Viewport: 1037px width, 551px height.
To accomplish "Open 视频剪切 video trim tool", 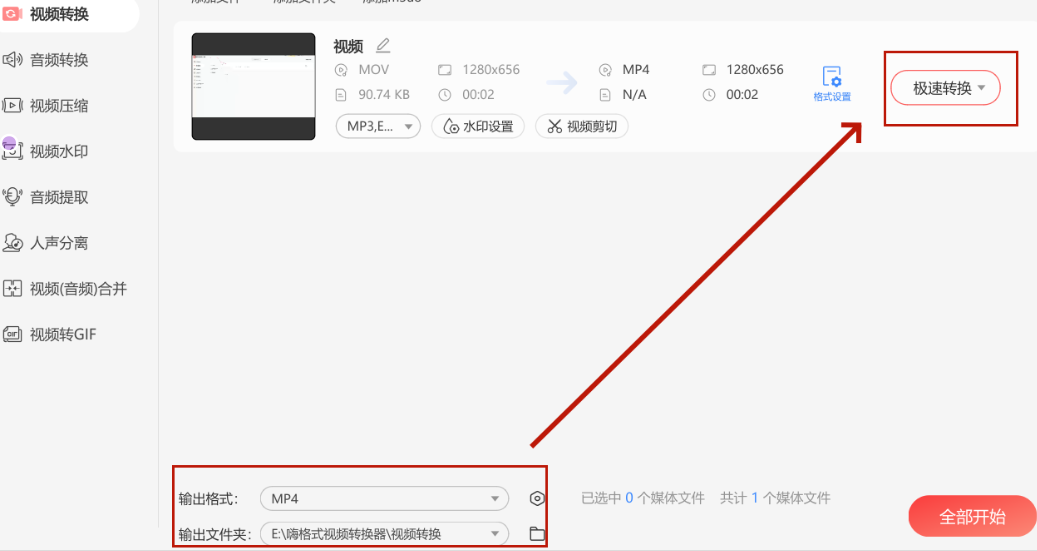I will 582,126.
